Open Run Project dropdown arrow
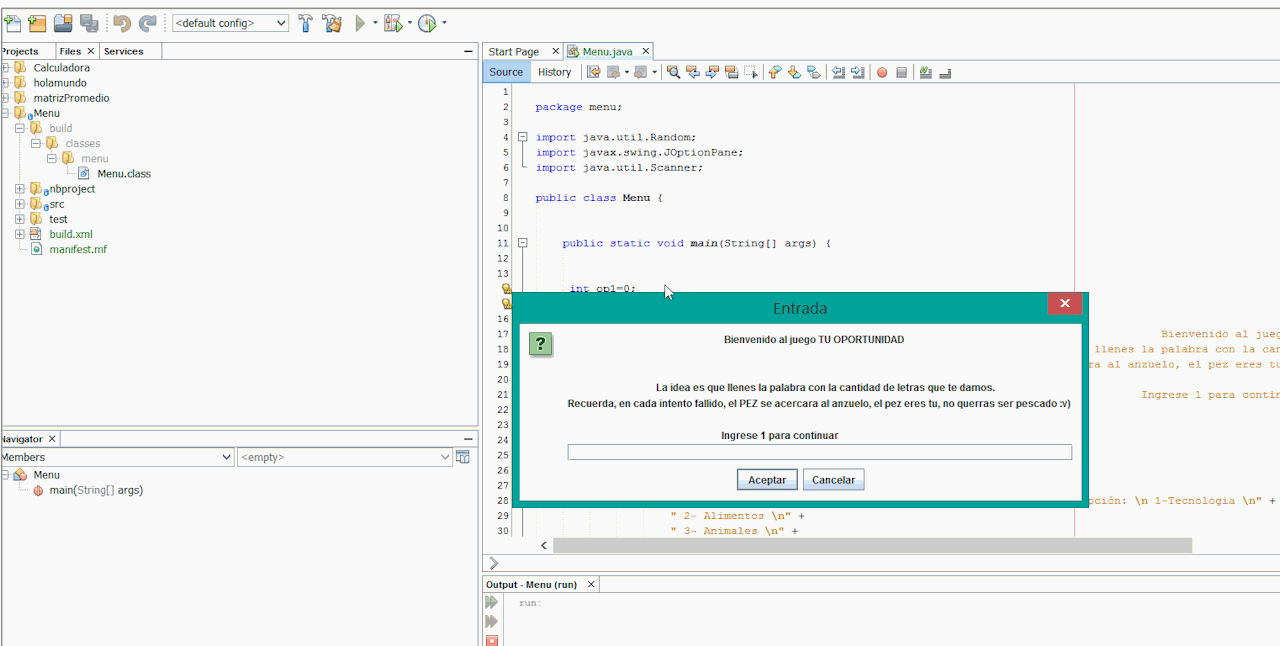Viewport: 1280px width, 646px height. (376, 23)
